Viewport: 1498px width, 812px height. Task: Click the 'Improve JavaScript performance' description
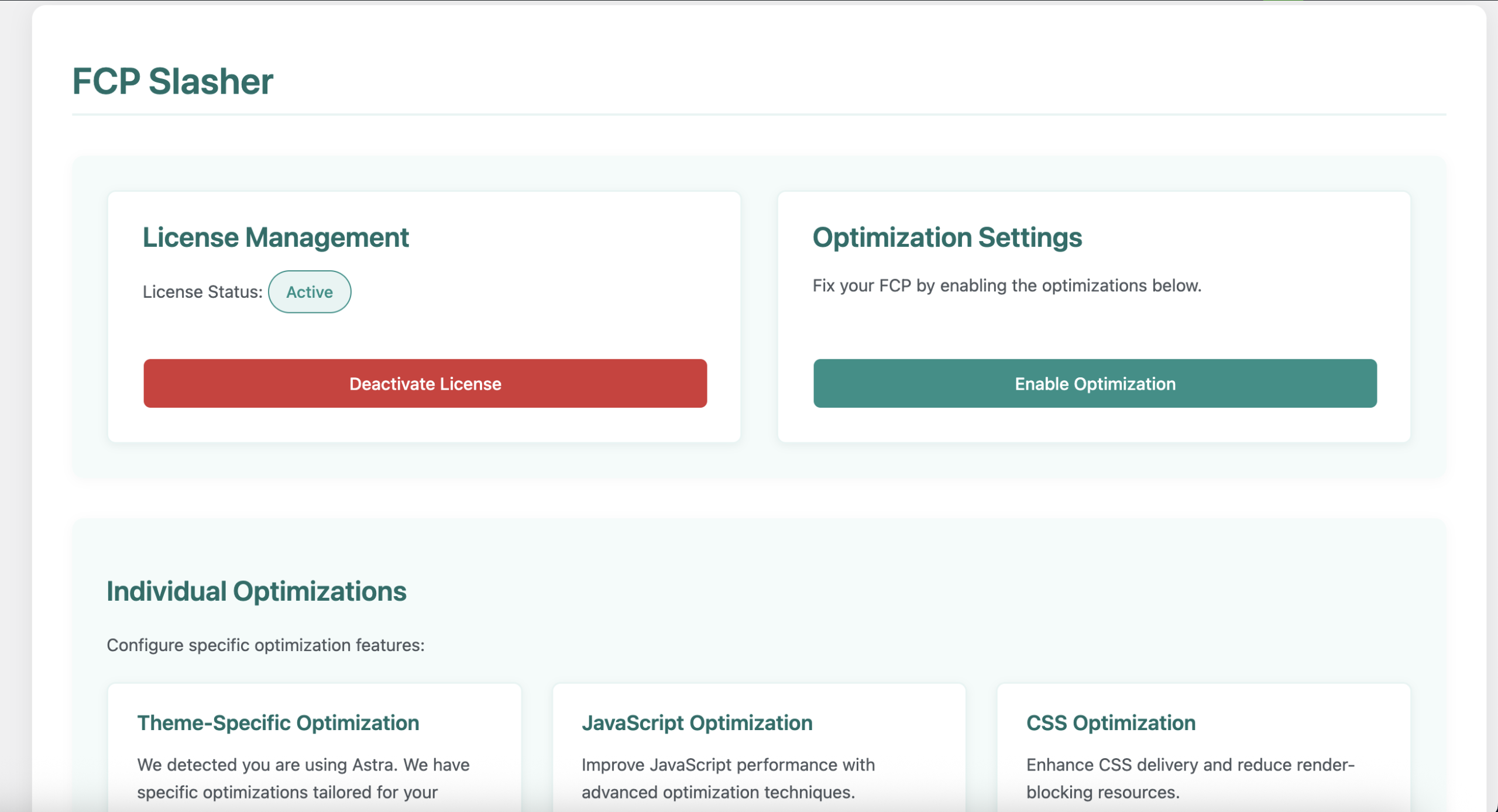click(x=728, y=778)
